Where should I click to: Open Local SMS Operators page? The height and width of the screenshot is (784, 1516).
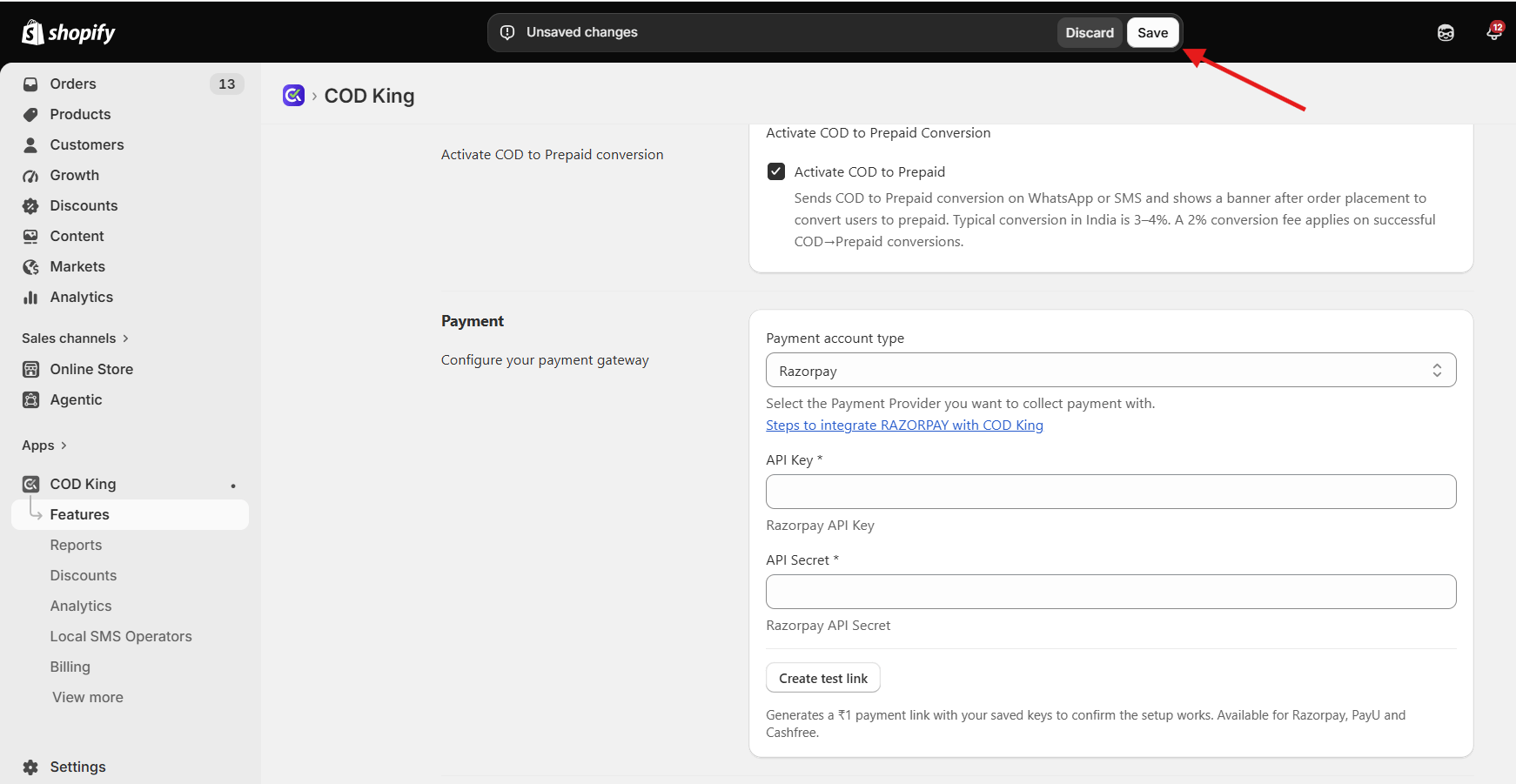coord(121,636)
